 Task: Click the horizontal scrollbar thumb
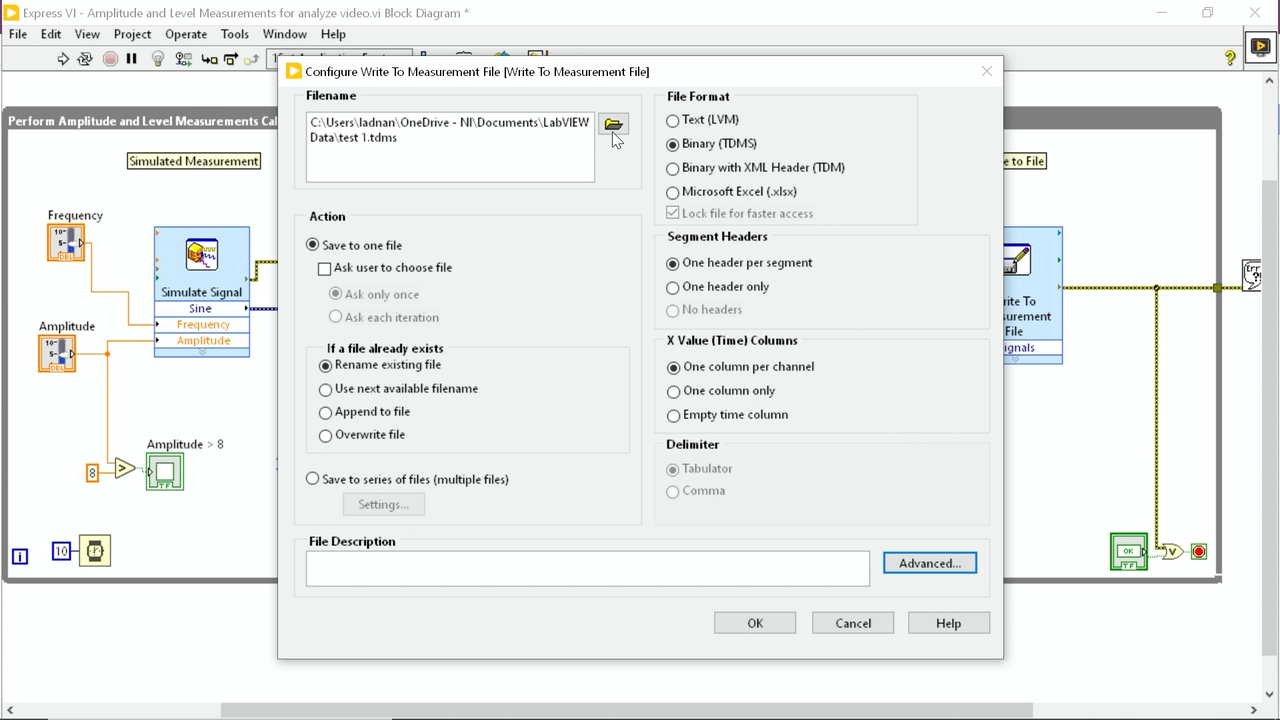[x=626, y=711]
